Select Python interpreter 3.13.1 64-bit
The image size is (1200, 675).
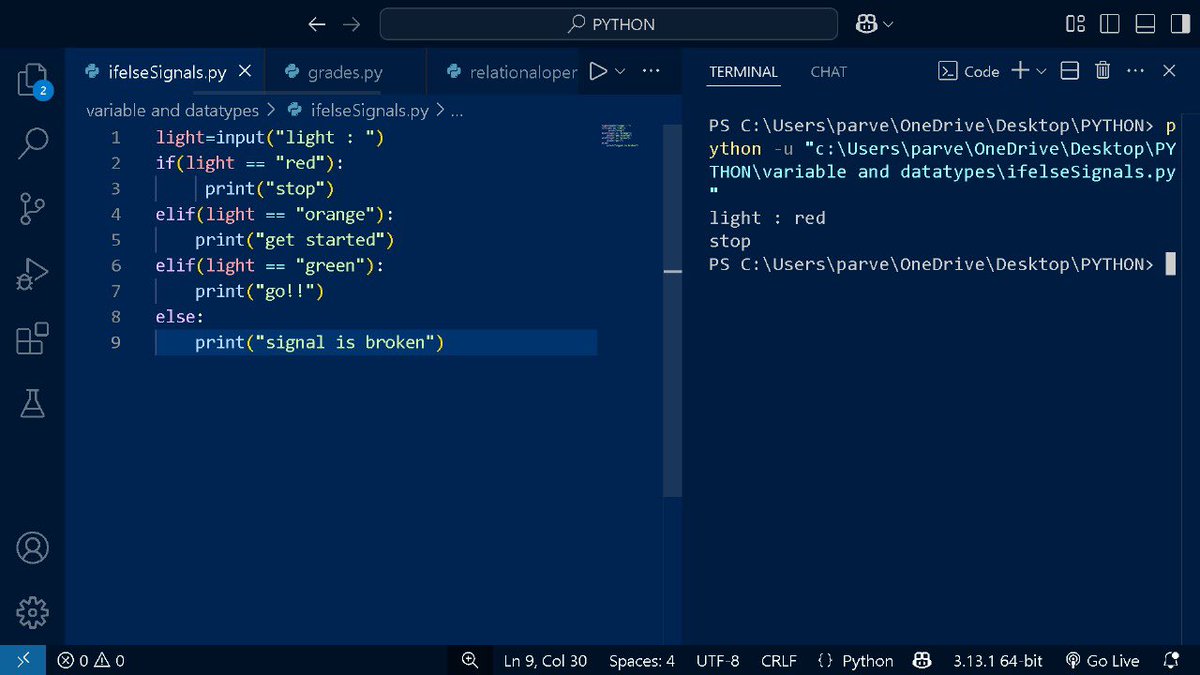click(x=997, y=660)
